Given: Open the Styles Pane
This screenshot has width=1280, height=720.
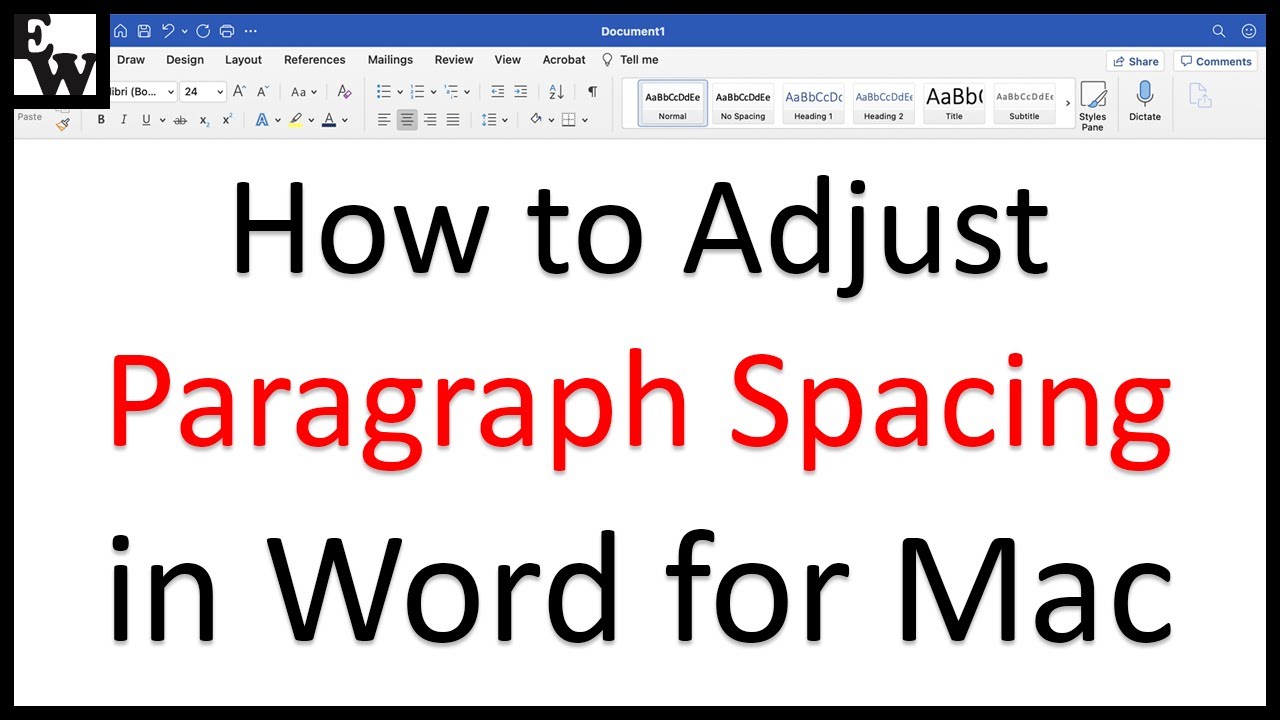Looking at the screenshot, I should click(x=1093, y=106).
